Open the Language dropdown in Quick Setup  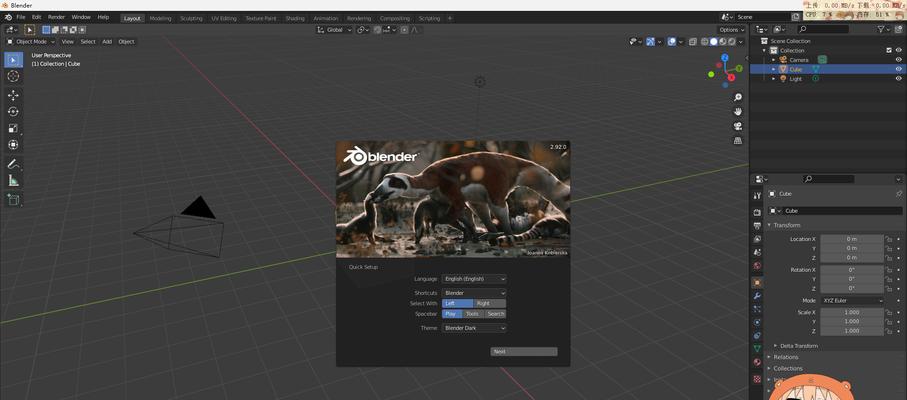474,279
